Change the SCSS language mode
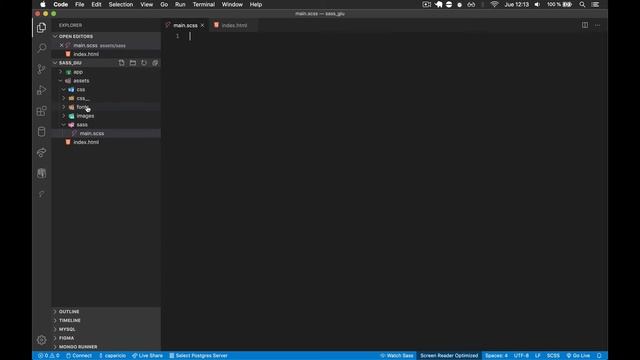The width and height of the screenshot is (640, 360). 553,356
